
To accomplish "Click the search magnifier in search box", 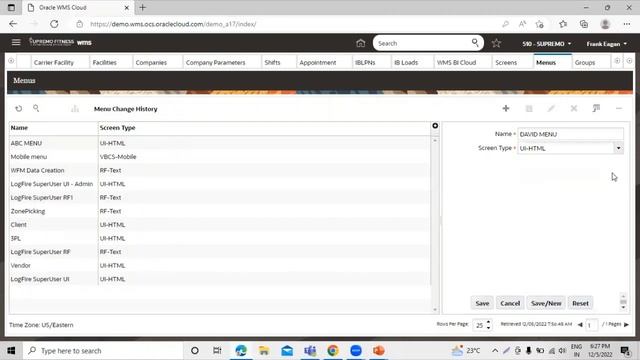I will (x=475, y=42).
